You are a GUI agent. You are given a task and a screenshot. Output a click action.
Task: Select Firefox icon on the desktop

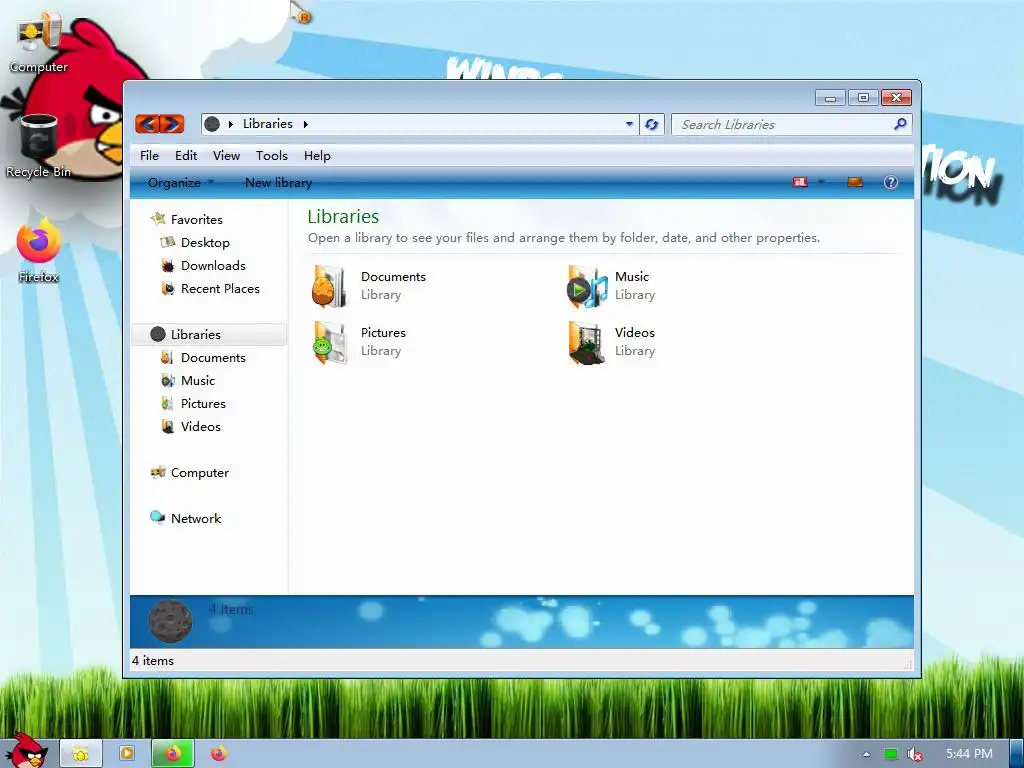click(x=39, y=251)
